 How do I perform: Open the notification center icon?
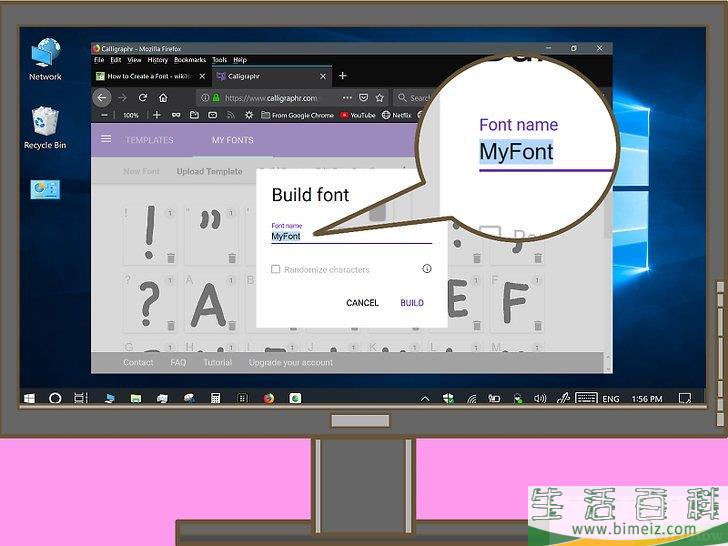click(x=685, y=398)
